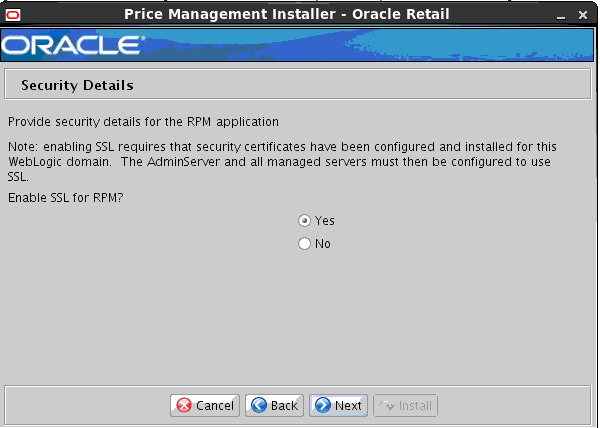600x428 pixels.
Task: Click the window title 'Price Management Installer - Oracle Retail'
Action: click(287, 14)
